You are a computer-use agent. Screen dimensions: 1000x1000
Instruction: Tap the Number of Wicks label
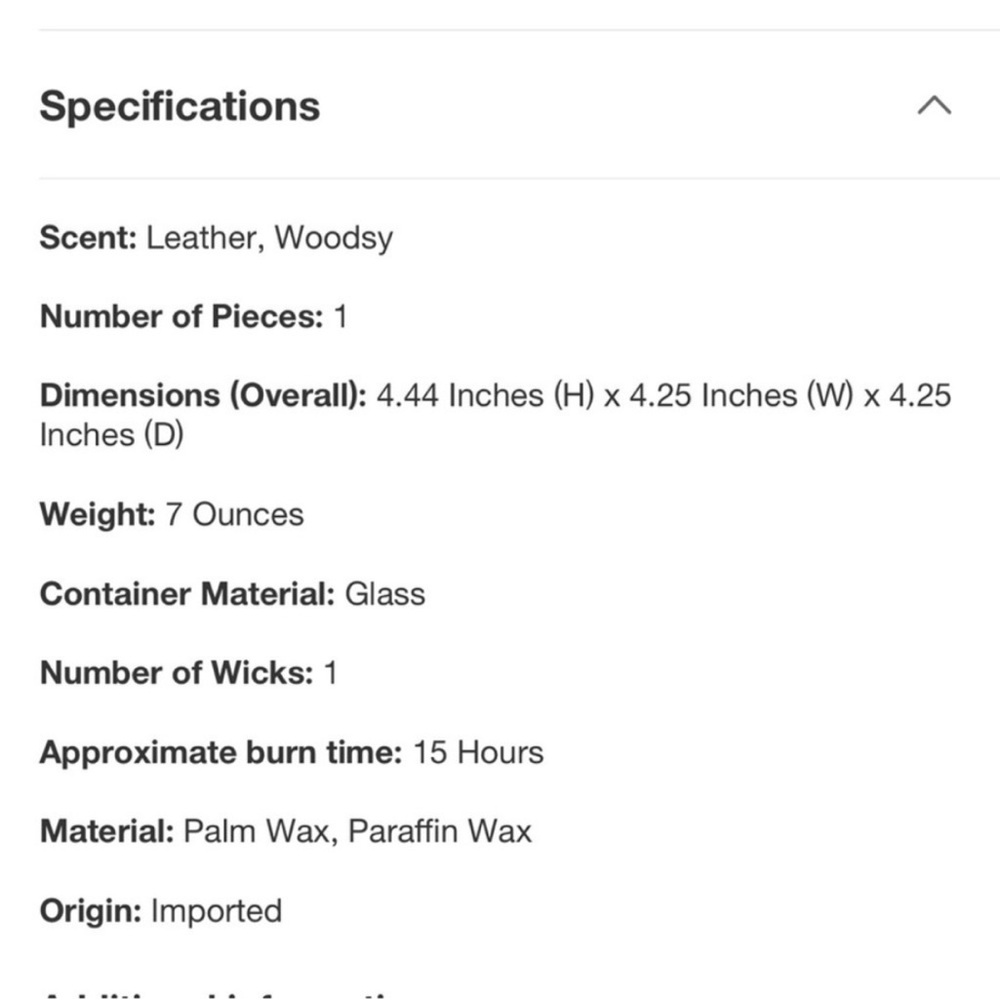(x=177, y=673)
